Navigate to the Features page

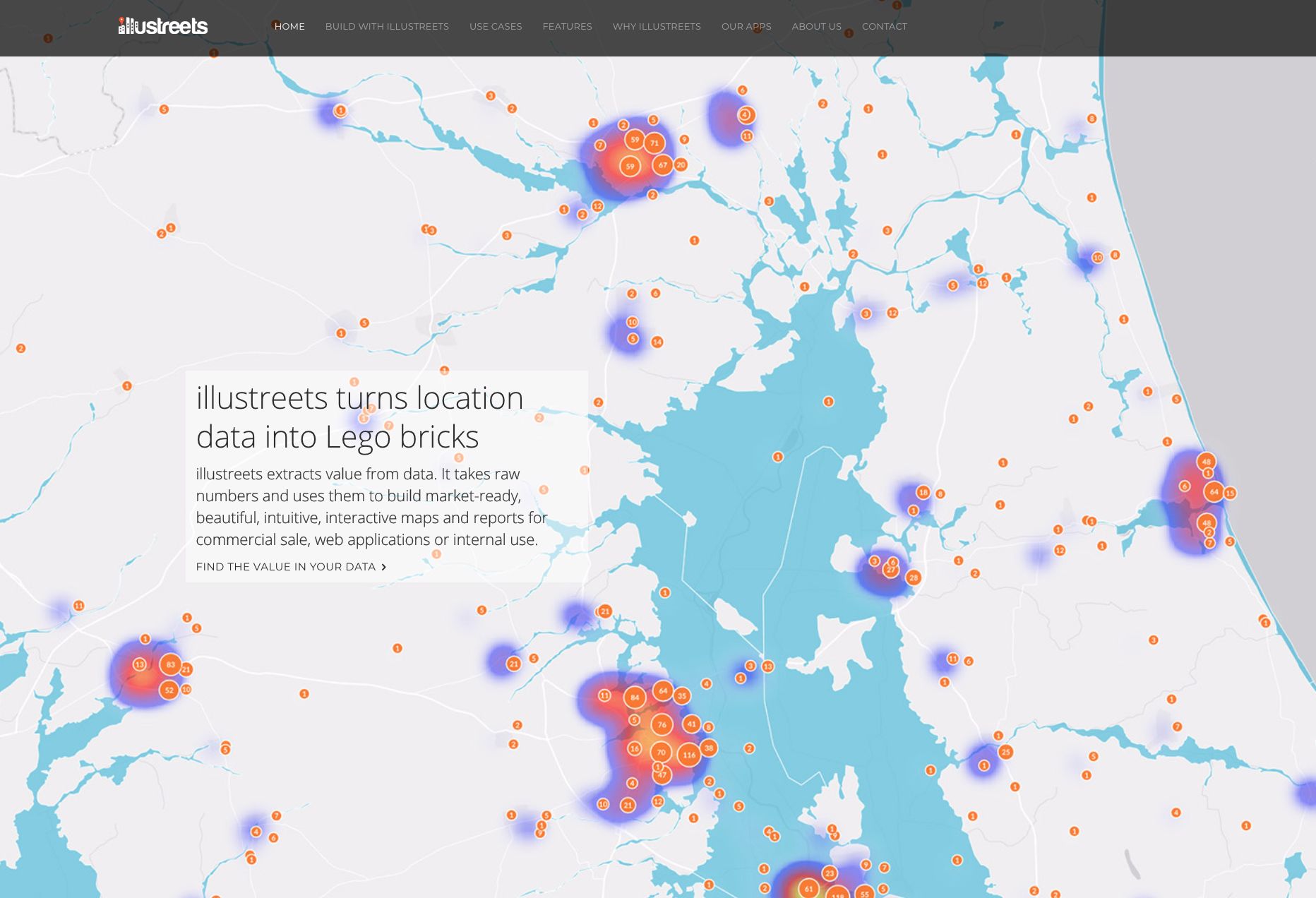tap(567, 26)
